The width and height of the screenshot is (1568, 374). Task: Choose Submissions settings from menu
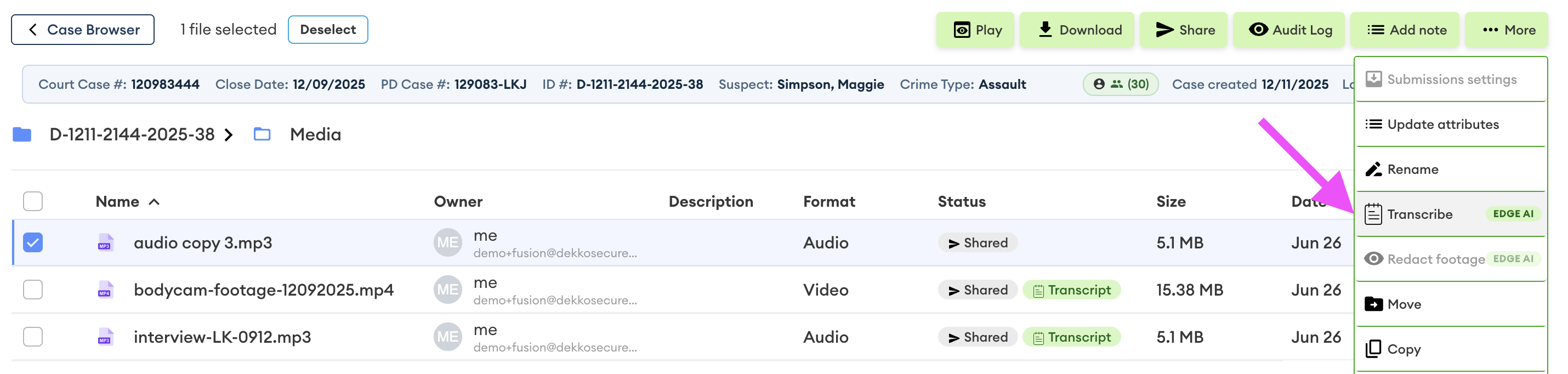(x=1451, y=80)
